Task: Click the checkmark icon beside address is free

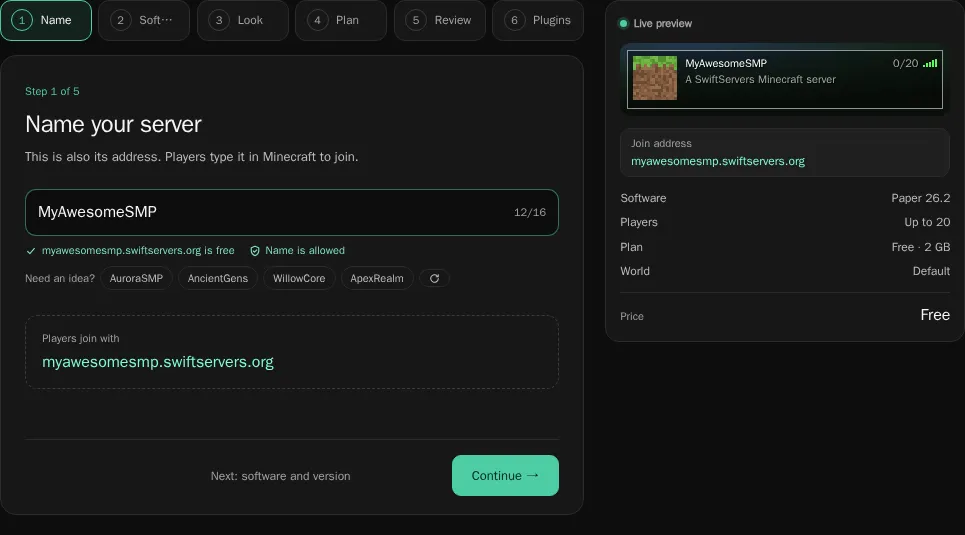Action: point(31,251)
